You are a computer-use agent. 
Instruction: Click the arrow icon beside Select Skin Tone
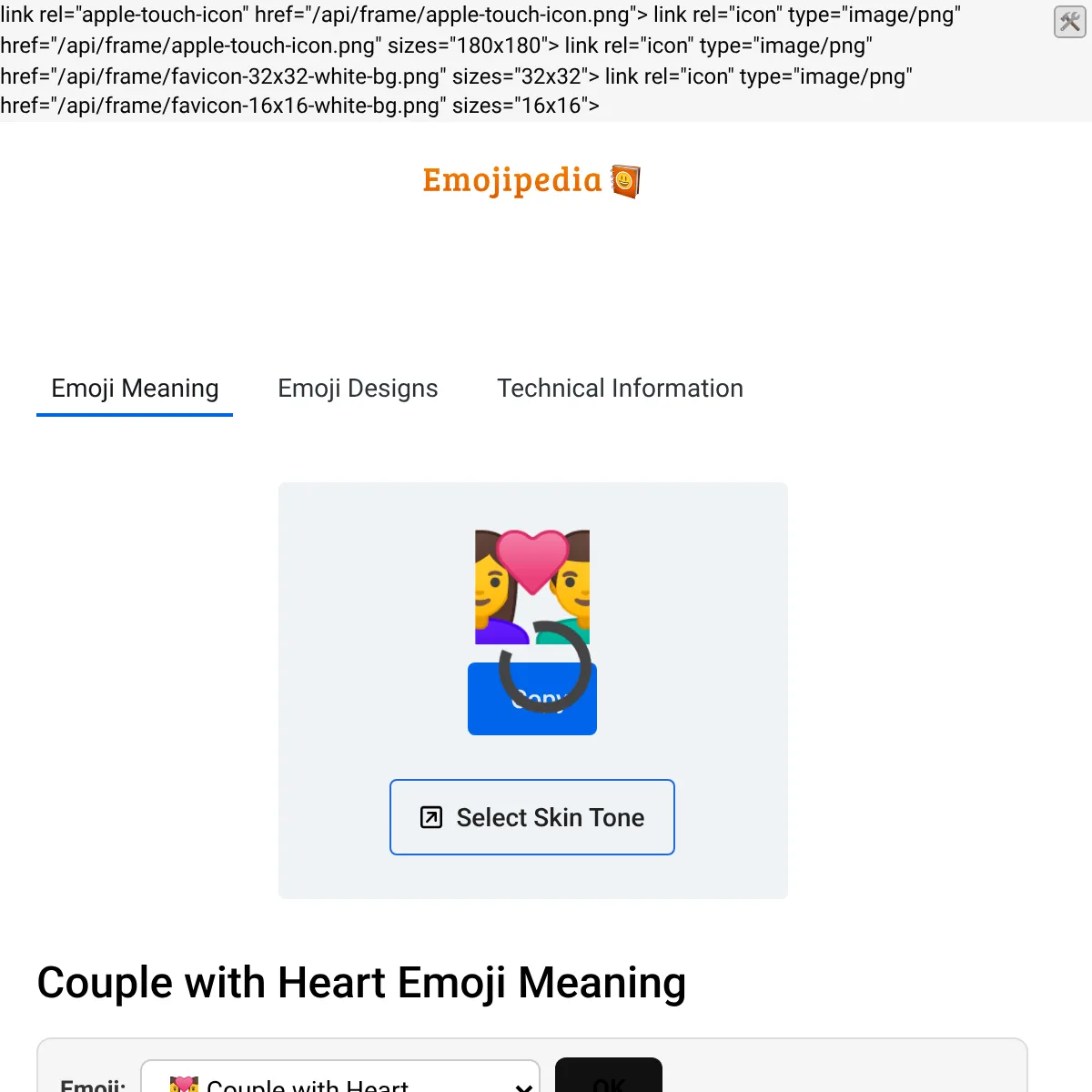[431, 817]
